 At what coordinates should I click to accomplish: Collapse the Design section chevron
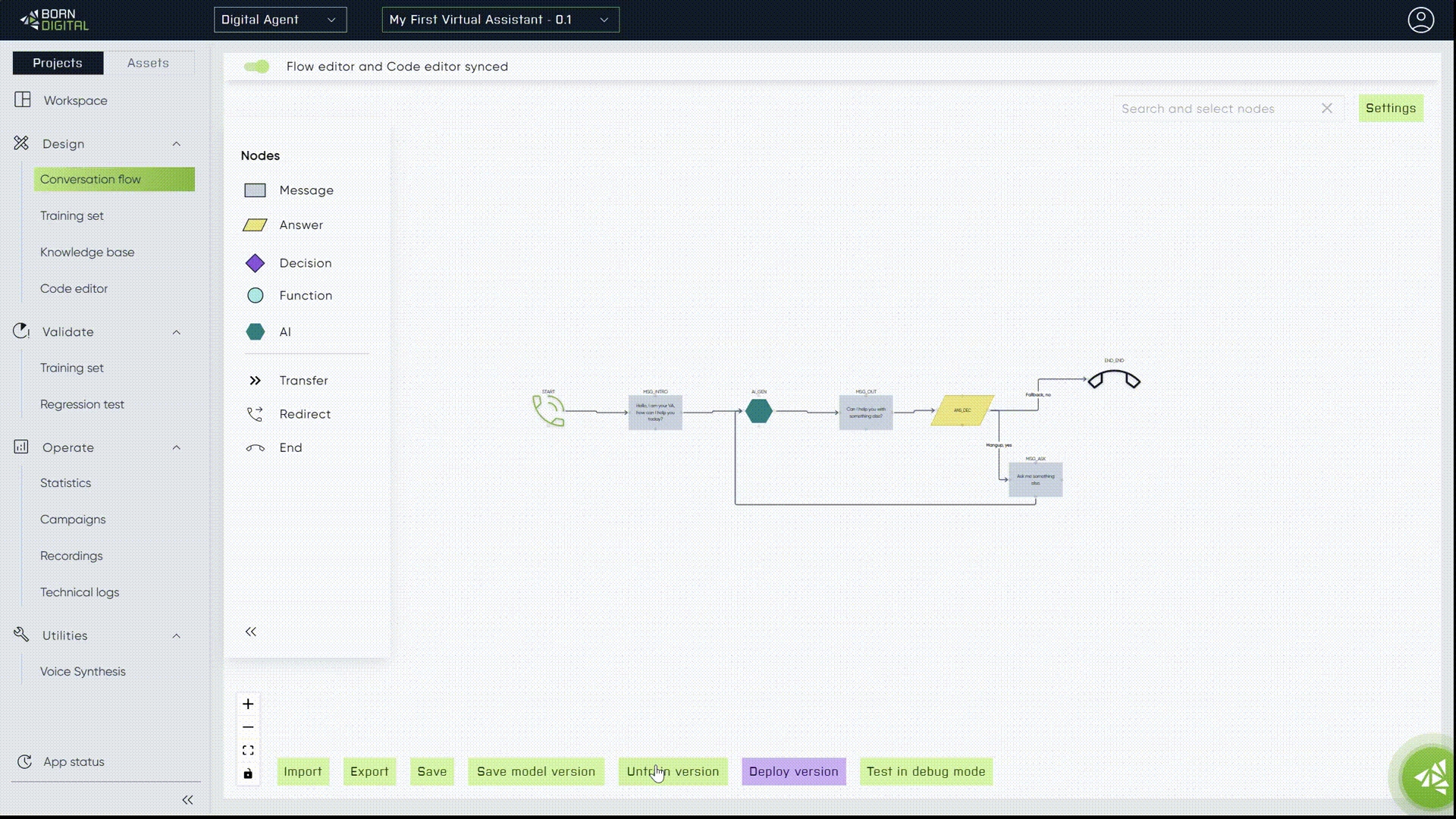(177, 144)
